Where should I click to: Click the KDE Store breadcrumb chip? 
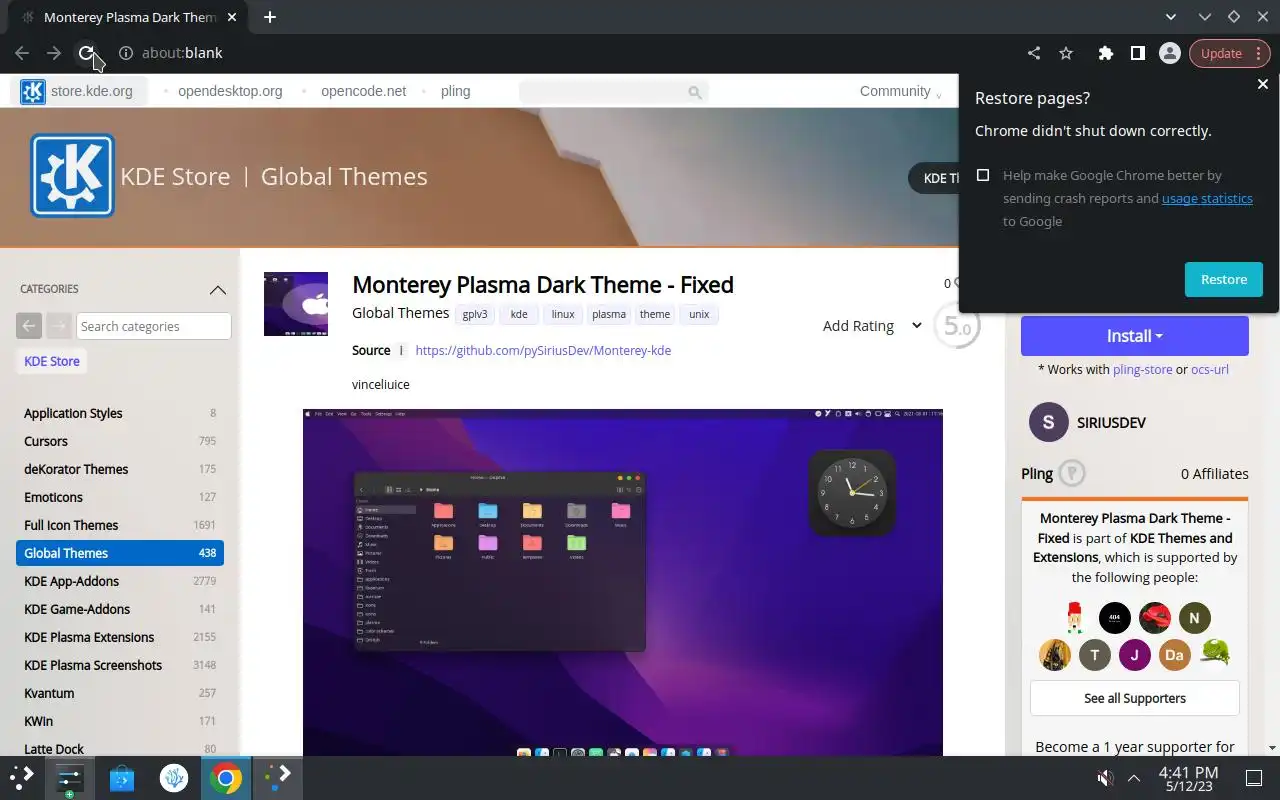pyautogui.click(x=52, y=361)
